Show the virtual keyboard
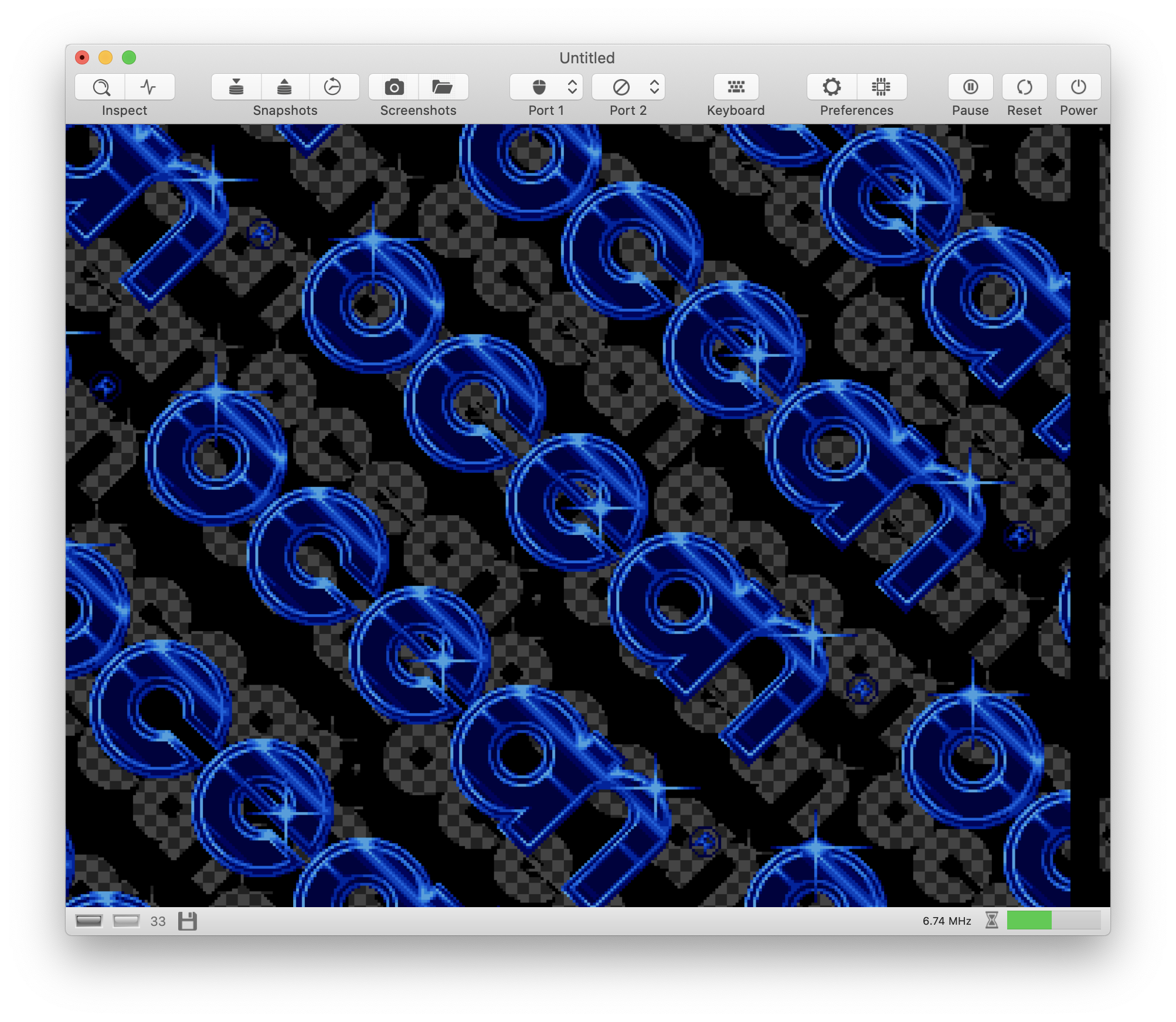Image resolution: width=1176 pixels, height=1022 pixels. [736, 87]
